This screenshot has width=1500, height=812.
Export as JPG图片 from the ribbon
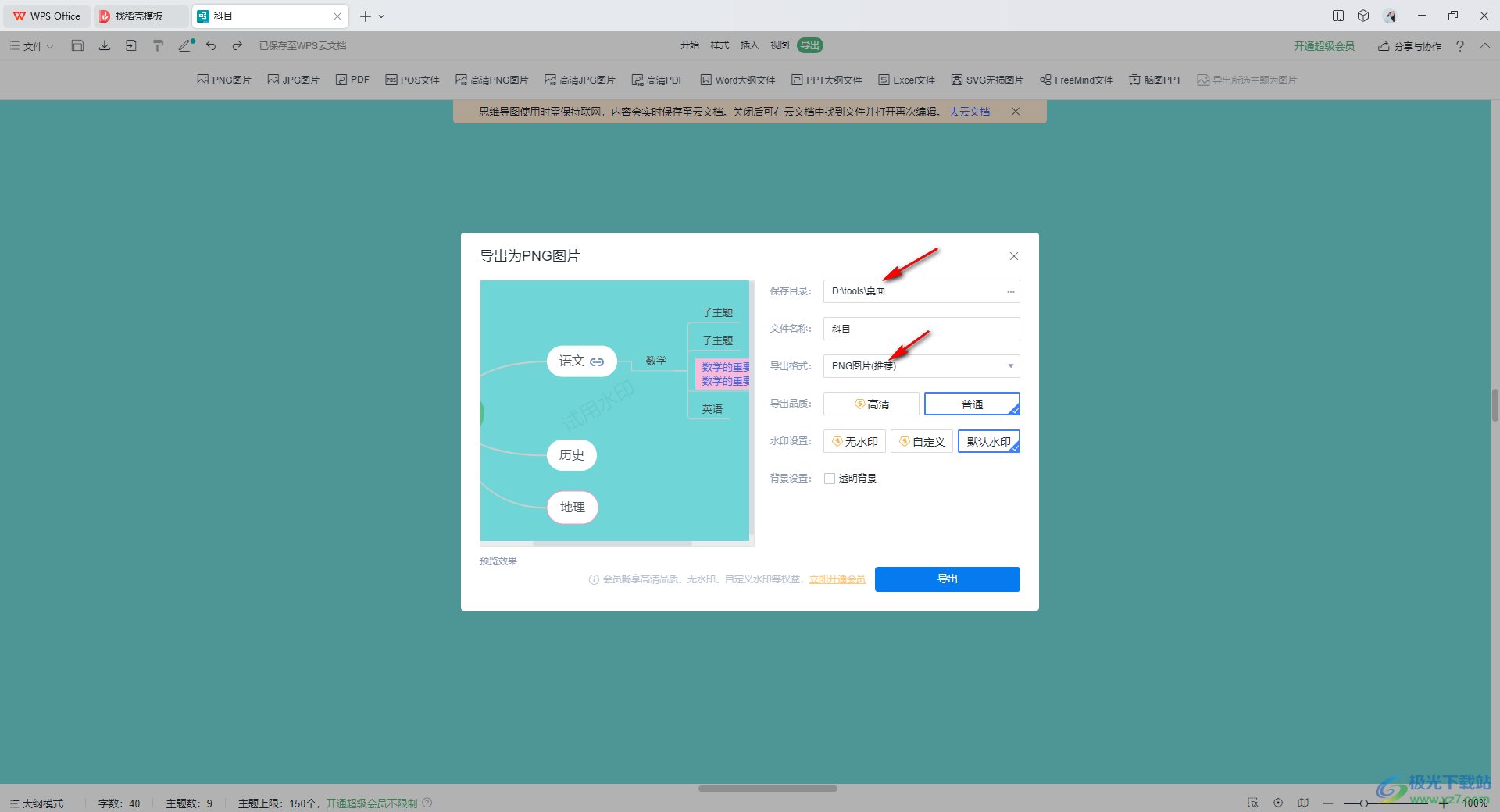(x=294, y=80)
